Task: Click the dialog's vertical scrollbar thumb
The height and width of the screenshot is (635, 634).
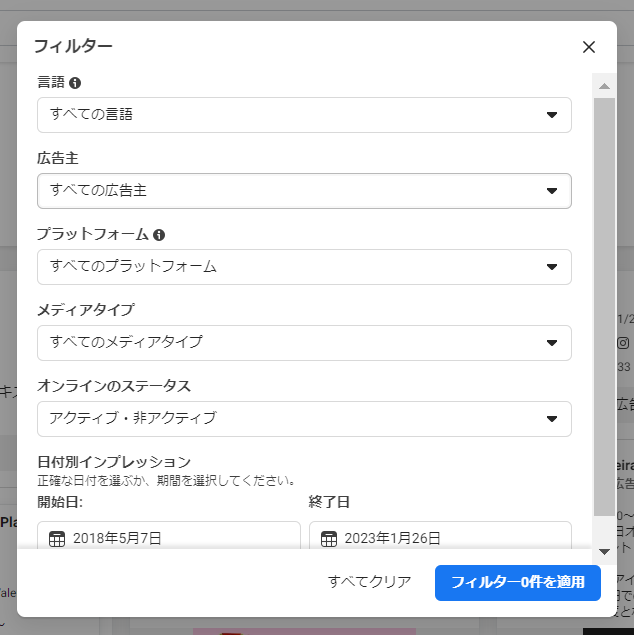Action: (x=604, y=300)
